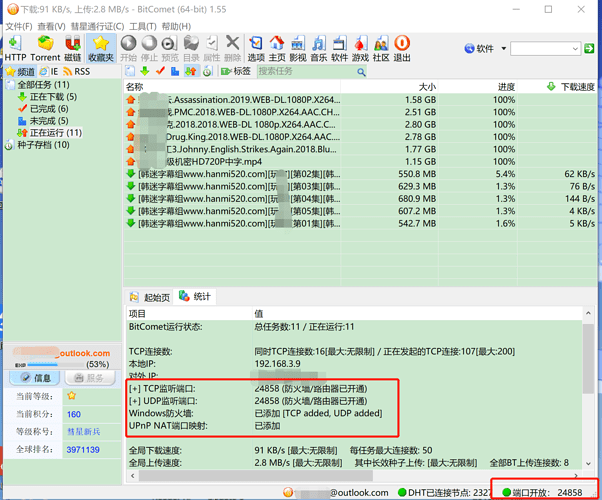Click the 3971139 global ranking link

tap(83, 450)
